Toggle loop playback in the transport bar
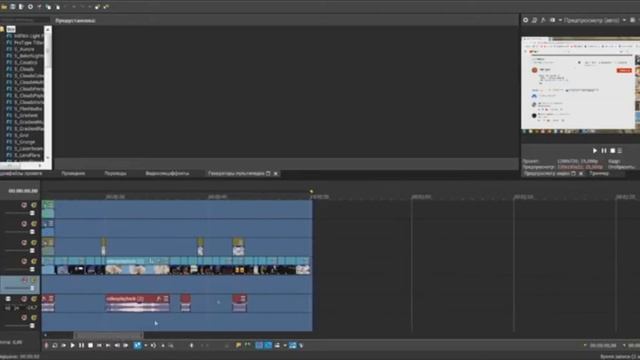The height and width of the screenshot is (360, 640). coord(55,345)
